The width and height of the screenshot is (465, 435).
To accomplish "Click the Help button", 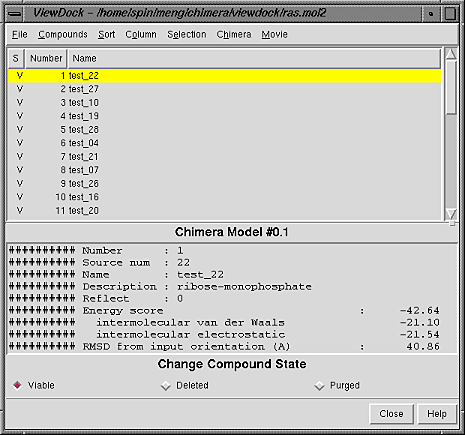I will (x=437, y=414).
